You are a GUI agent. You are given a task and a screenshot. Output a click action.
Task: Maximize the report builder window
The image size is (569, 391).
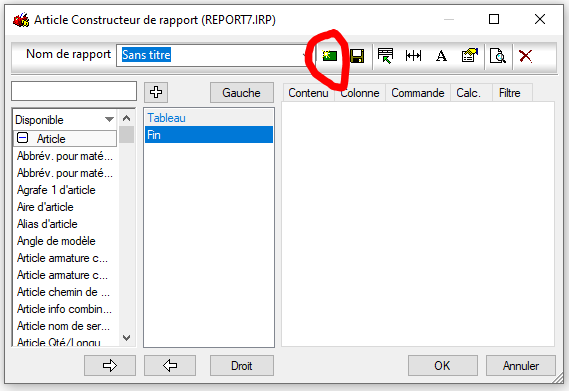[x=494, y=19]
